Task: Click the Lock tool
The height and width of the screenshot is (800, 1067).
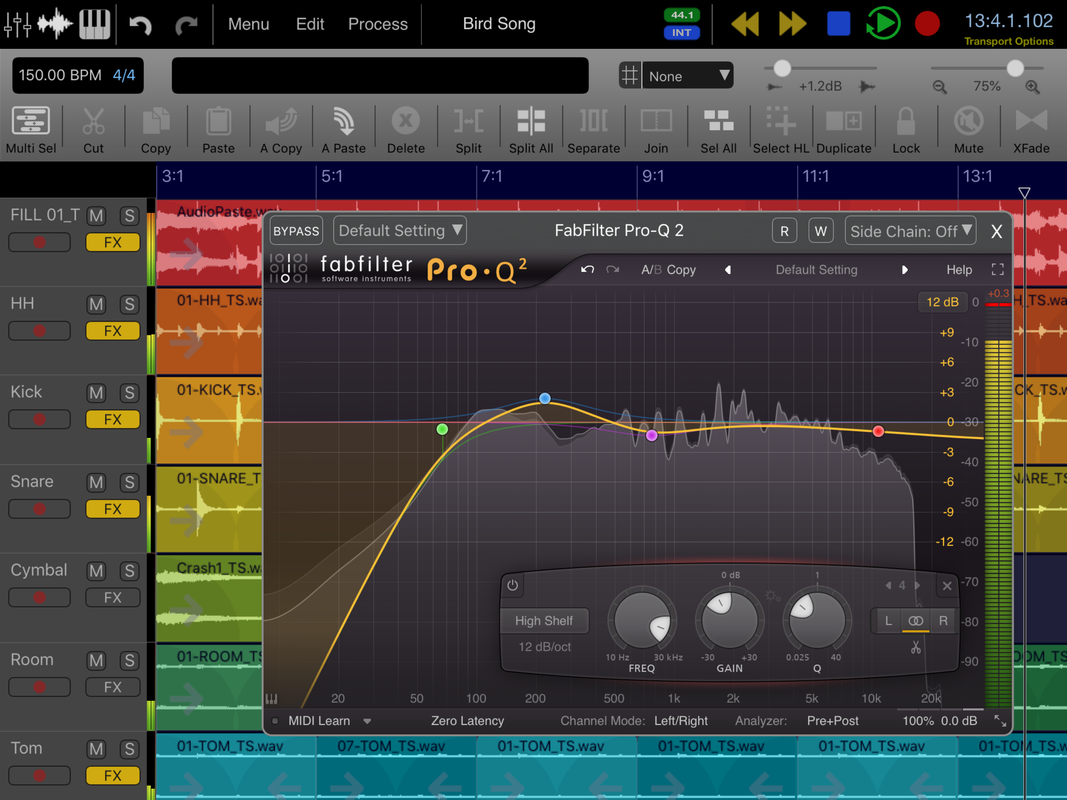Action: coord(906,131)
